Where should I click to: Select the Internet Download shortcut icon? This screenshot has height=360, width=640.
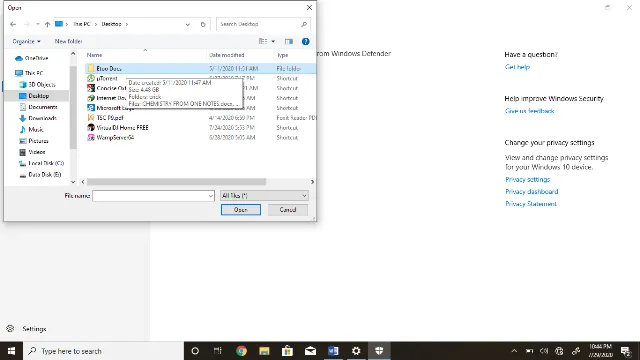point(91,98)
